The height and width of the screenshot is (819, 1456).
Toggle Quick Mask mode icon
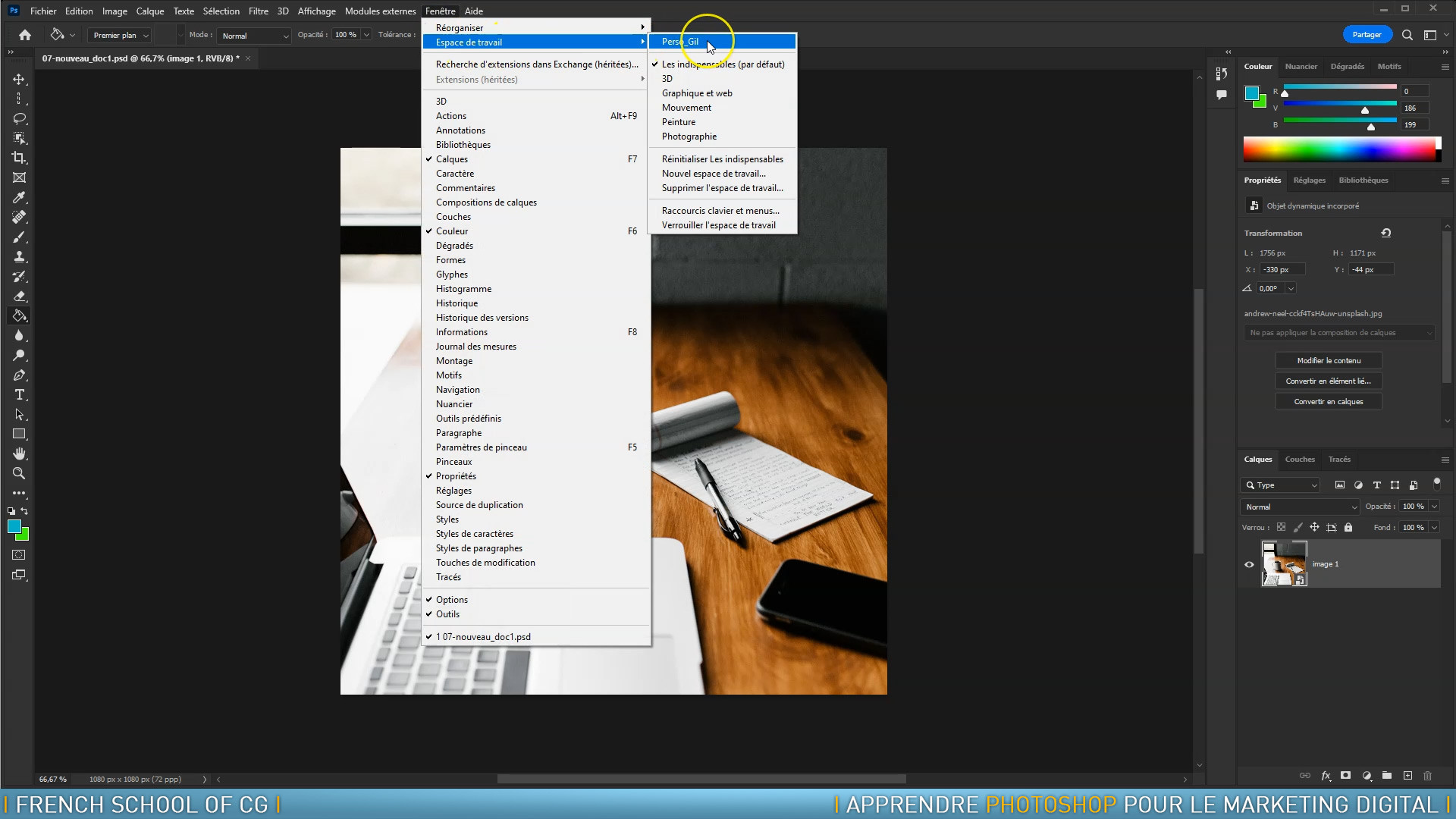point(19,555)
